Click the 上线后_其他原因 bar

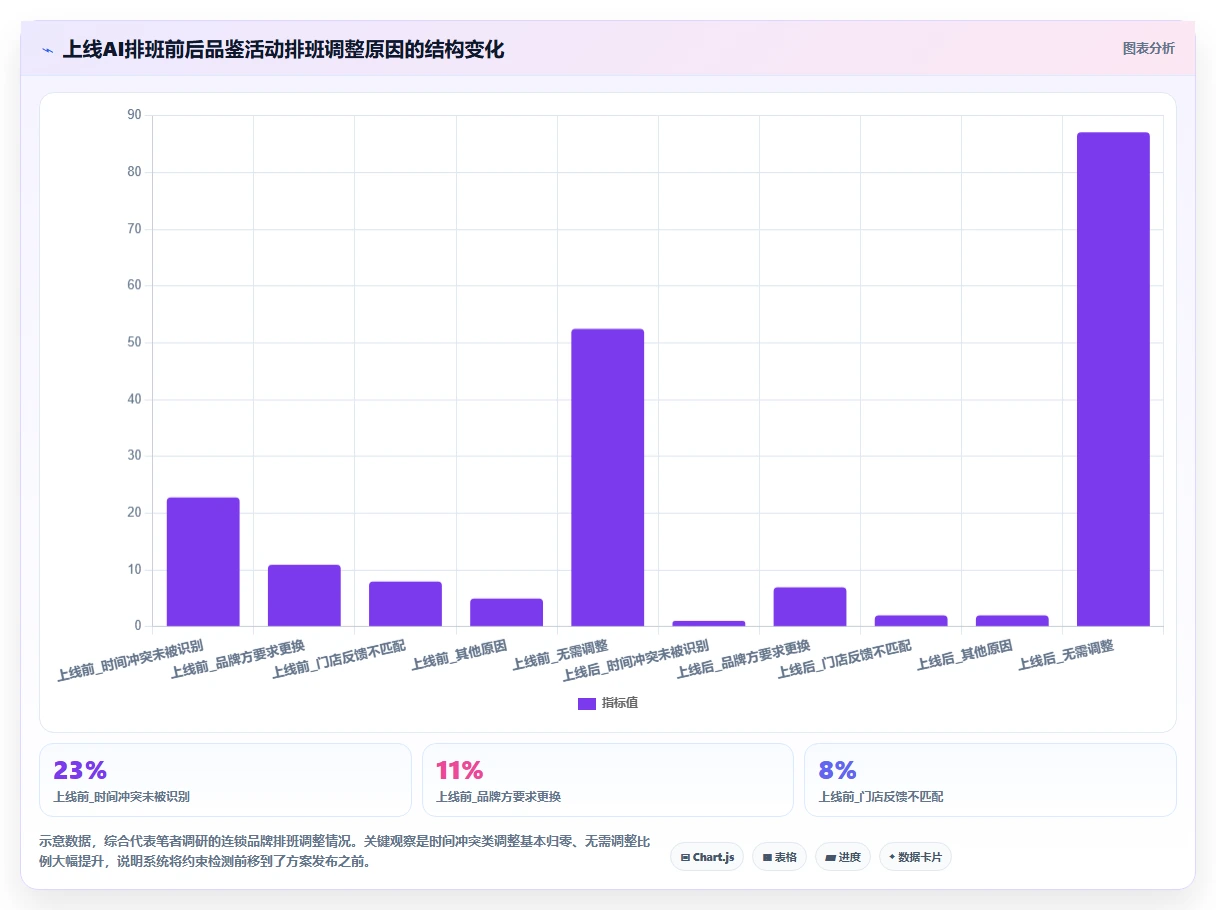pos(1012,621)
